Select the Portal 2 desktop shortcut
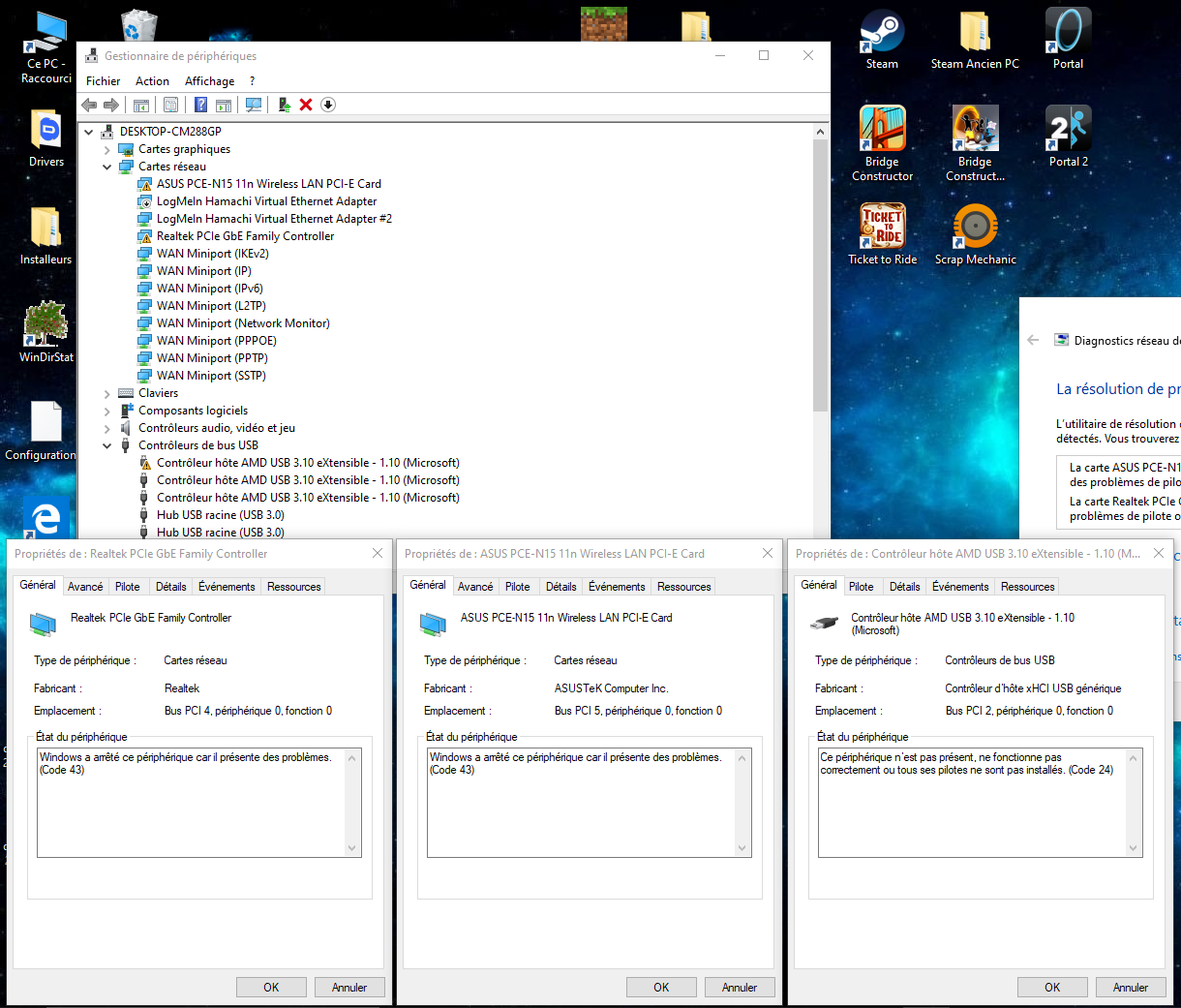 coord(1069,137)
